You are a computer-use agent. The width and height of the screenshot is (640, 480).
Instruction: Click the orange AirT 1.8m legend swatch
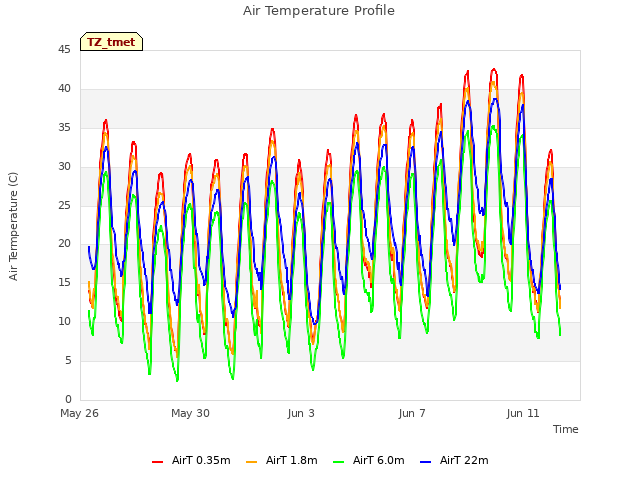(251, 461)
